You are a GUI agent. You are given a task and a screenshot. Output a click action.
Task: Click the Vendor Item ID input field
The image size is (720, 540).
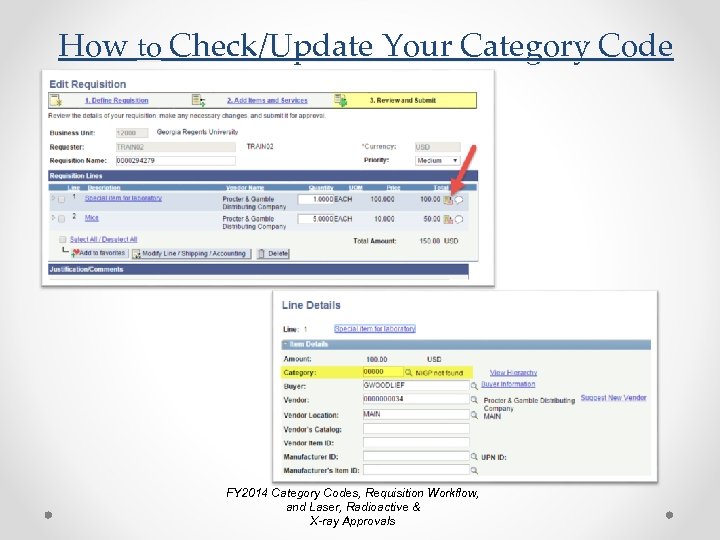click(416, 443)
